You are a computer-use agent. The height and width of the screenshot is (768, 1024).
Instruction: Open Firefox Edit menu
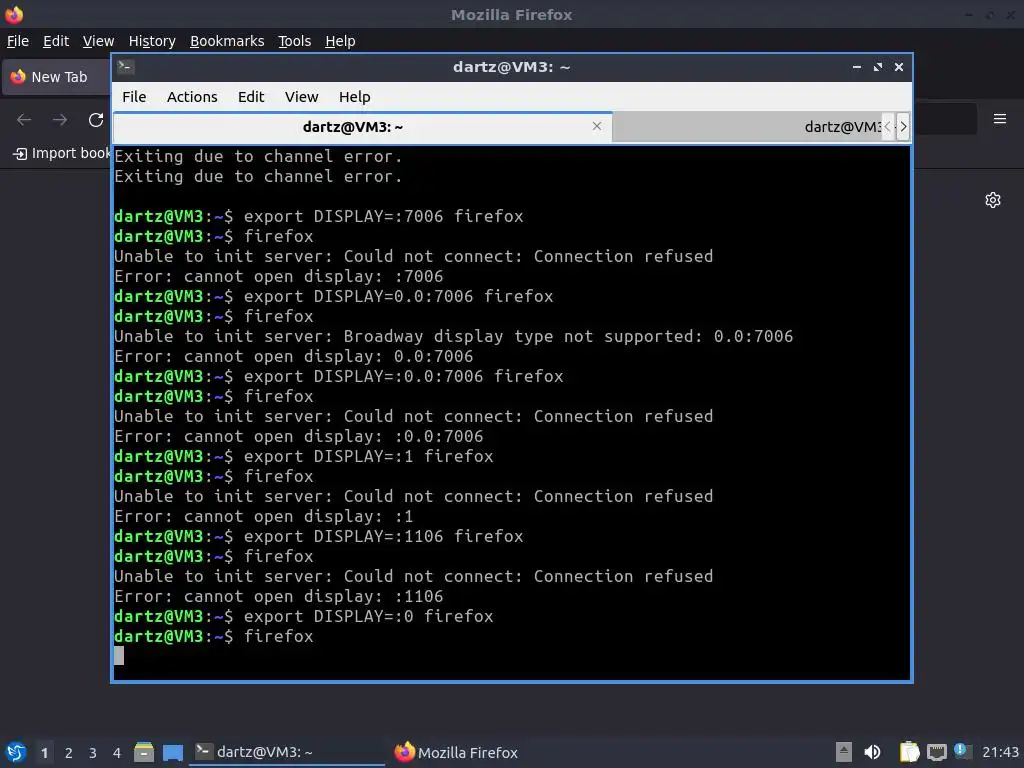click(x=56, y=41)
